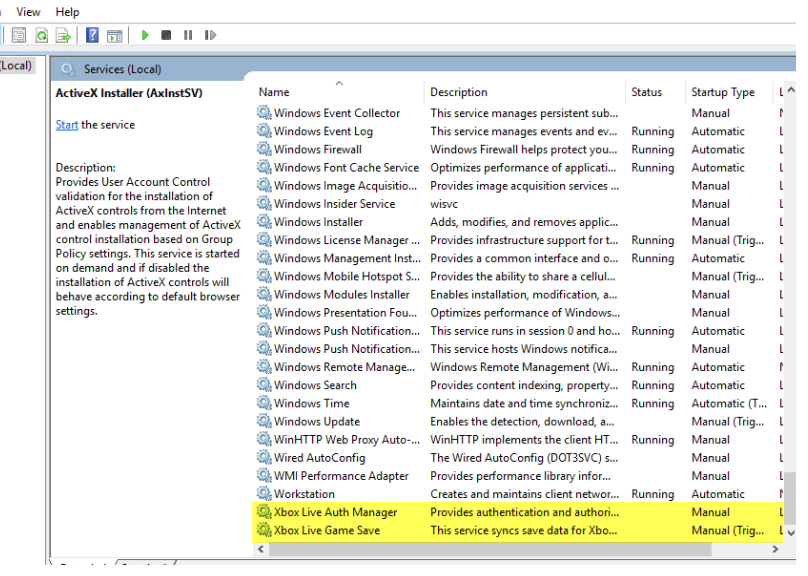Click the Start Service play icon
Viewport: 808px width, 576px height.
click(145, 35)
